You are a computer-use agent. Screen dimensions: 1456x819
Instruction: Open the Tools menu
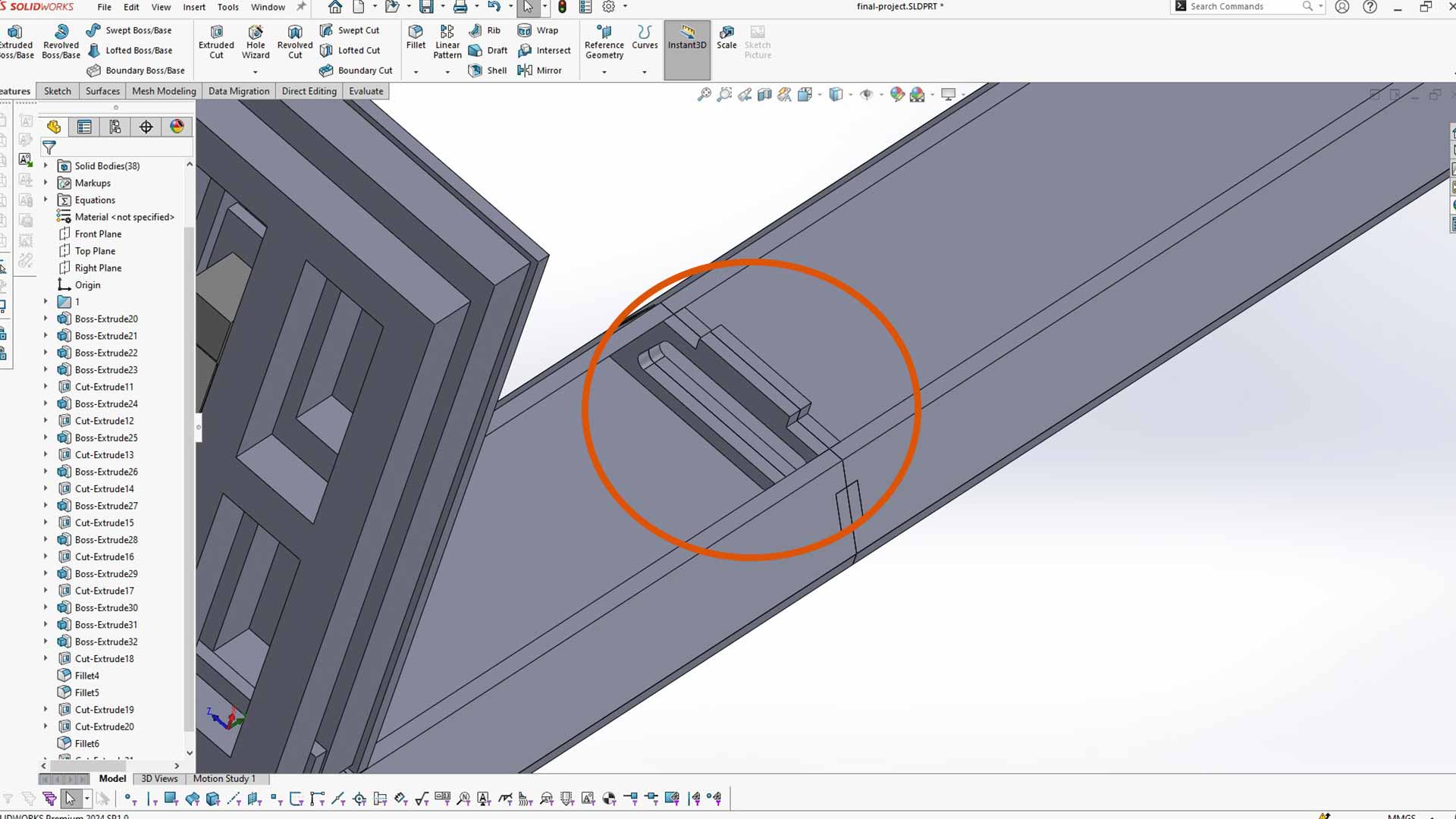[228, 7]
